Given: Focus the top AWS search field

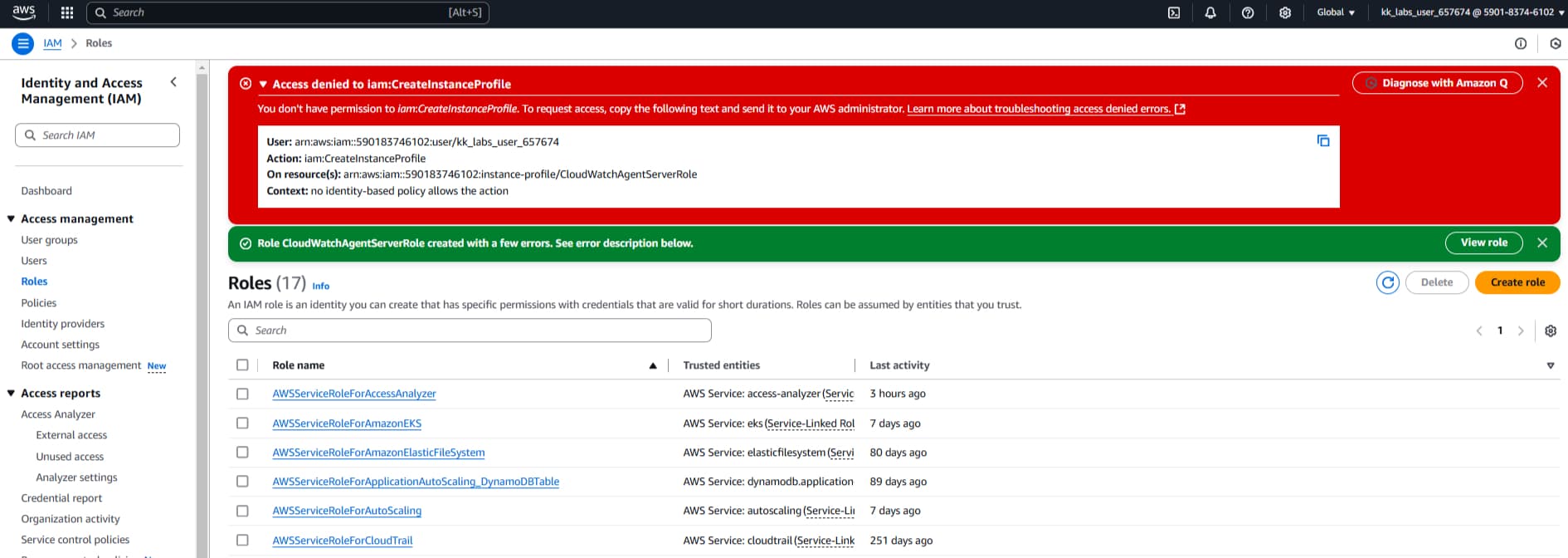Looking at the screenshot, I should 288,12.
